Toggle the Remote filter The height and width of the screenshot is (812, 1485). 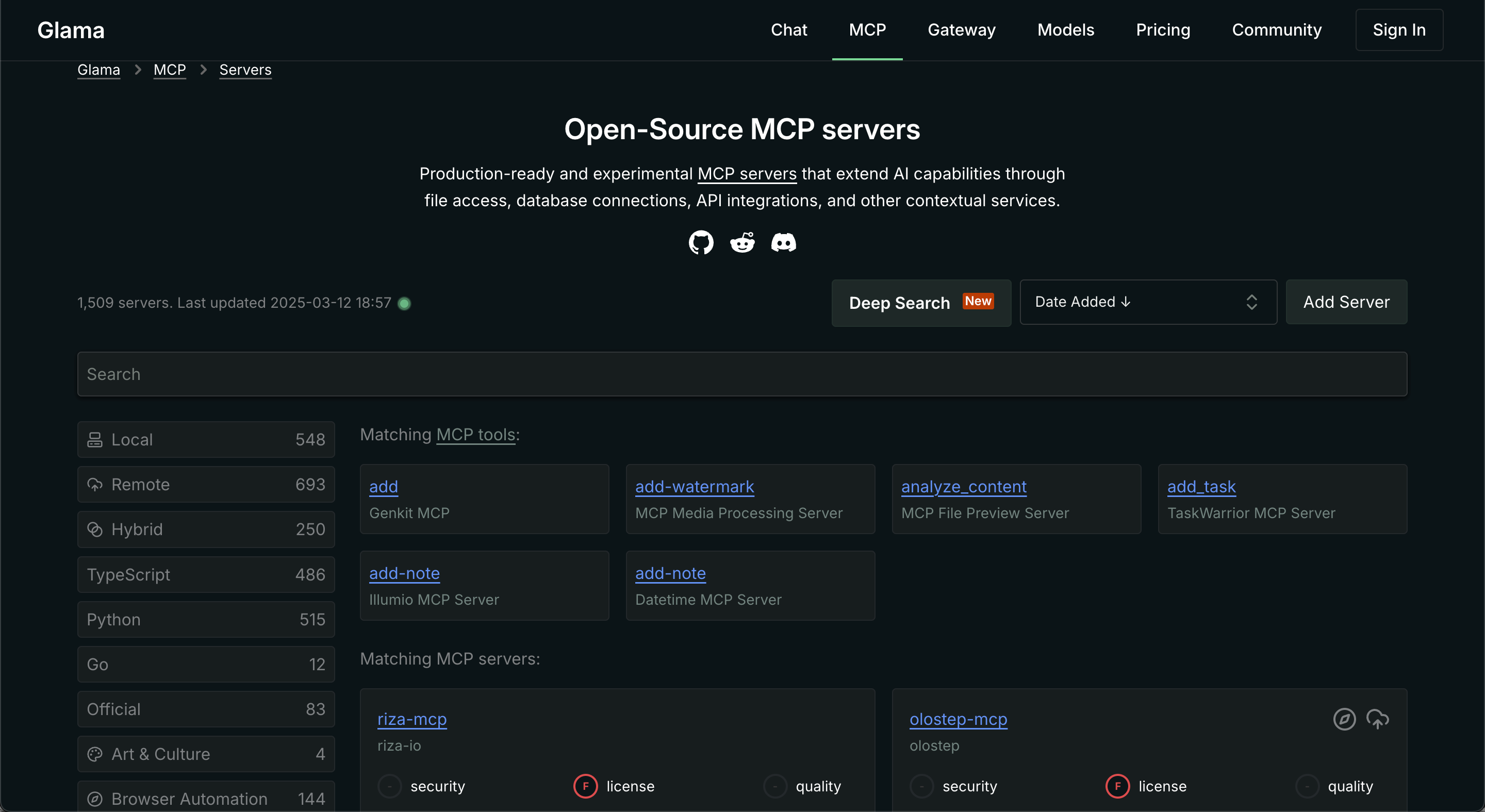(206, 485)
